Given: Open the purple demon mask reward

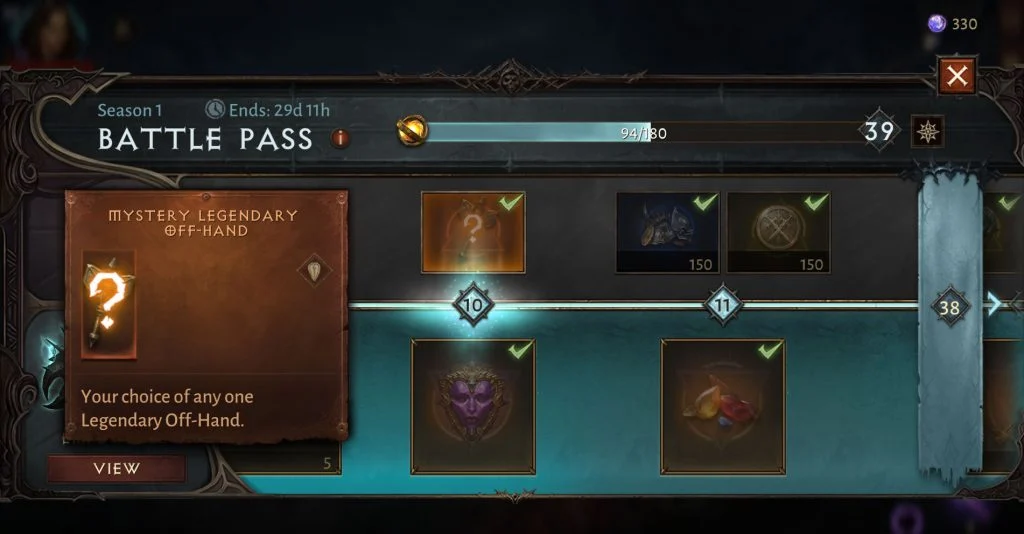Looking at the screenshot, I should click(473, 406).
